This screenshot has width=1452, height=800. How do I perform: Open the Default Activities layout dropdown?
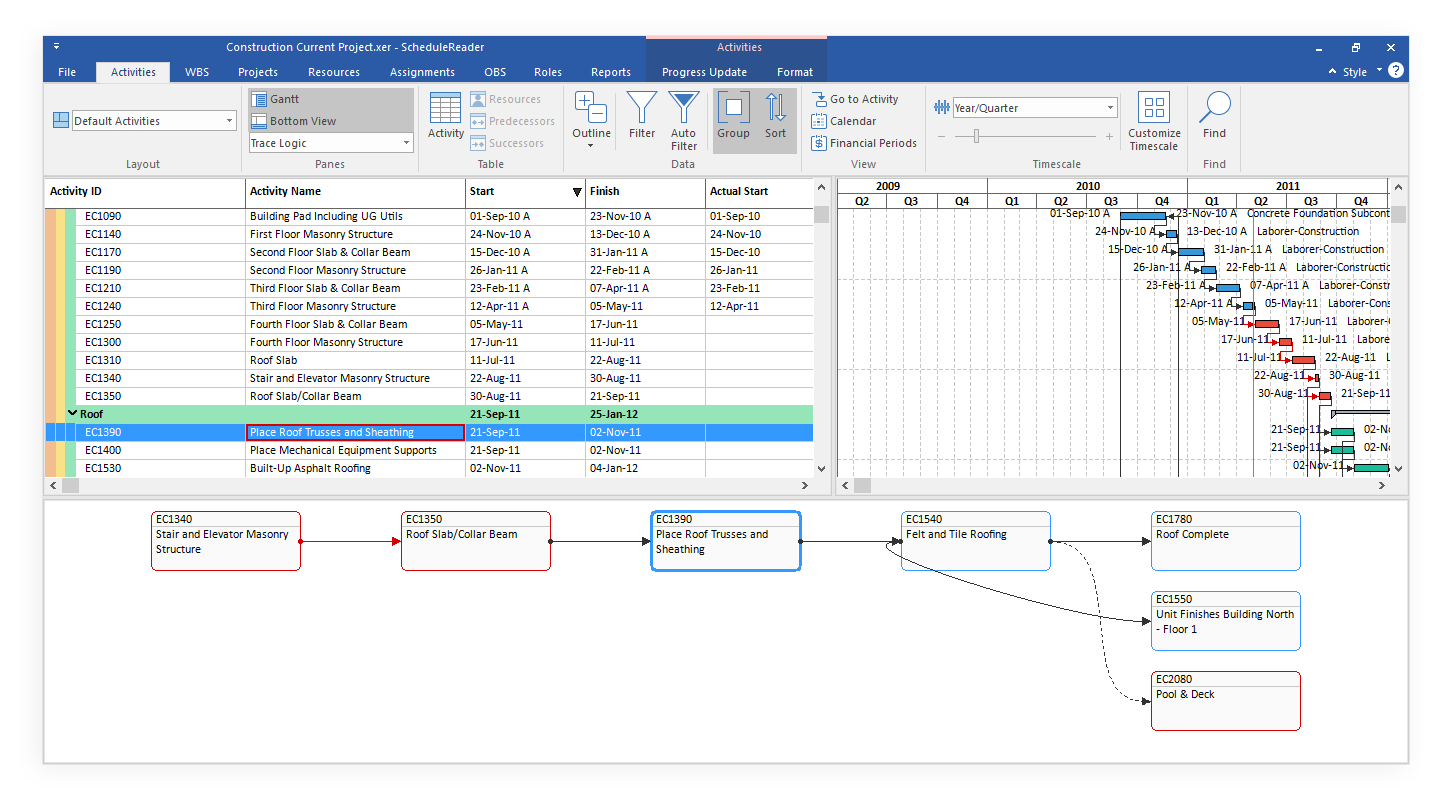pos(230,121)
